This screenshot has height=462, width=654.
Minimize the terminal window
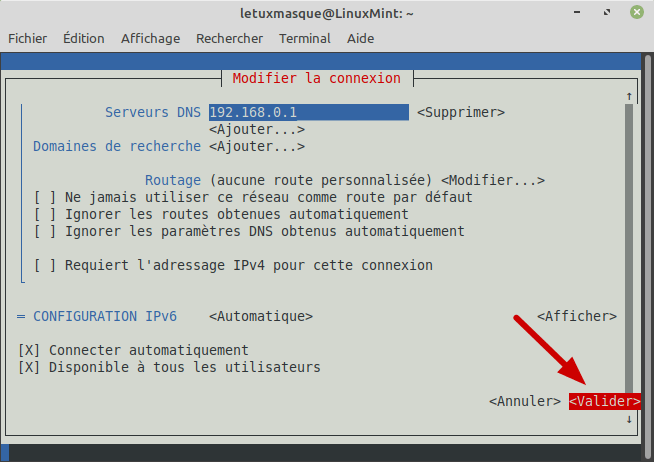(x=577, y=13)
